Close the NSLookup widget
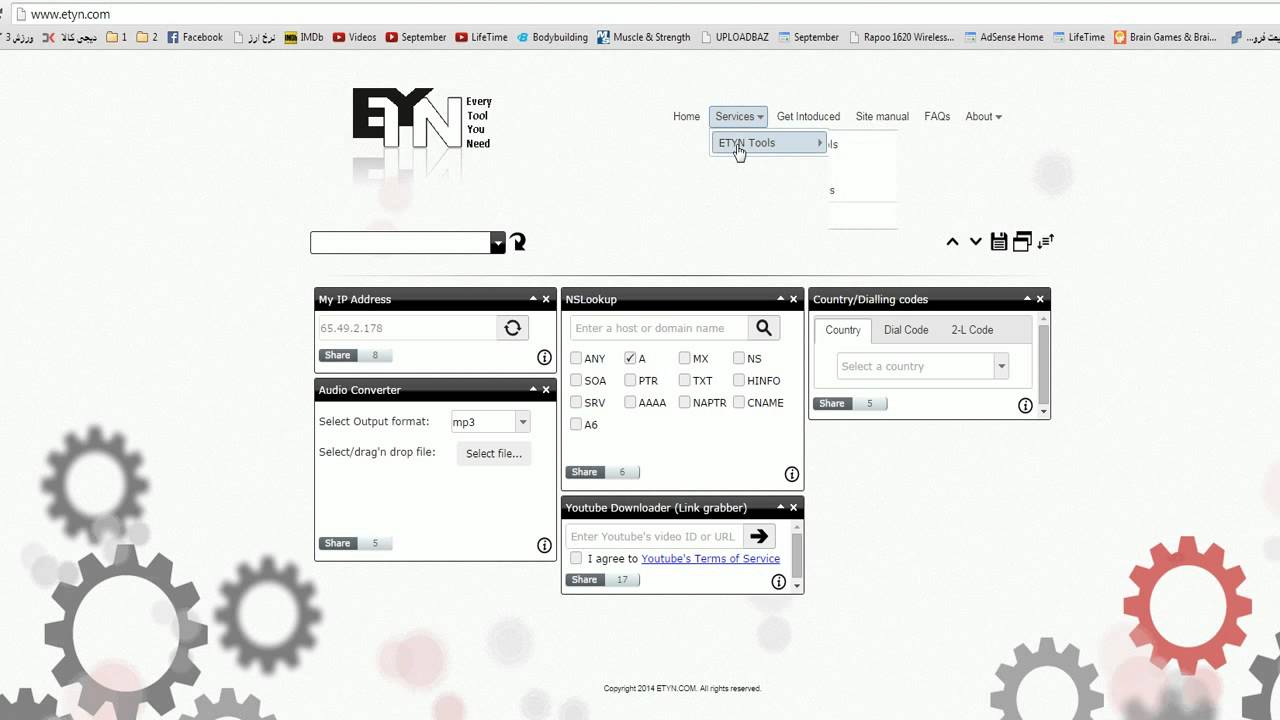The width and height of the screenshot is (1280, 720). click(x=794, y=299)
